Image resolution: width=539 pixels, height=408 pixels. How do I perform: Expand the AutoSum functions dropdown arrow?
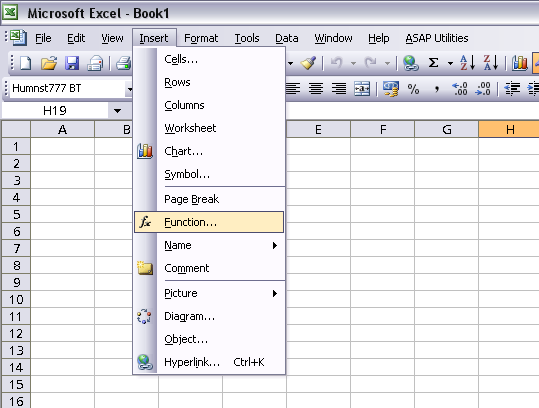coord(450,63)
